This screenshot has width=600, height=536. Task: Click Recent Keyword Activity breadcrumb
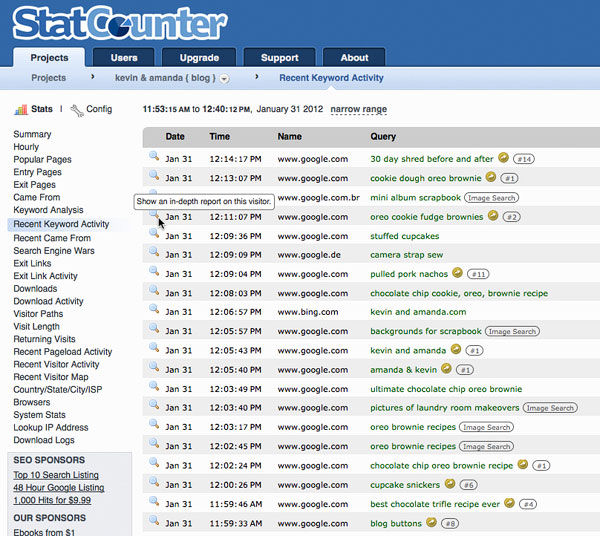coord(331,78)
